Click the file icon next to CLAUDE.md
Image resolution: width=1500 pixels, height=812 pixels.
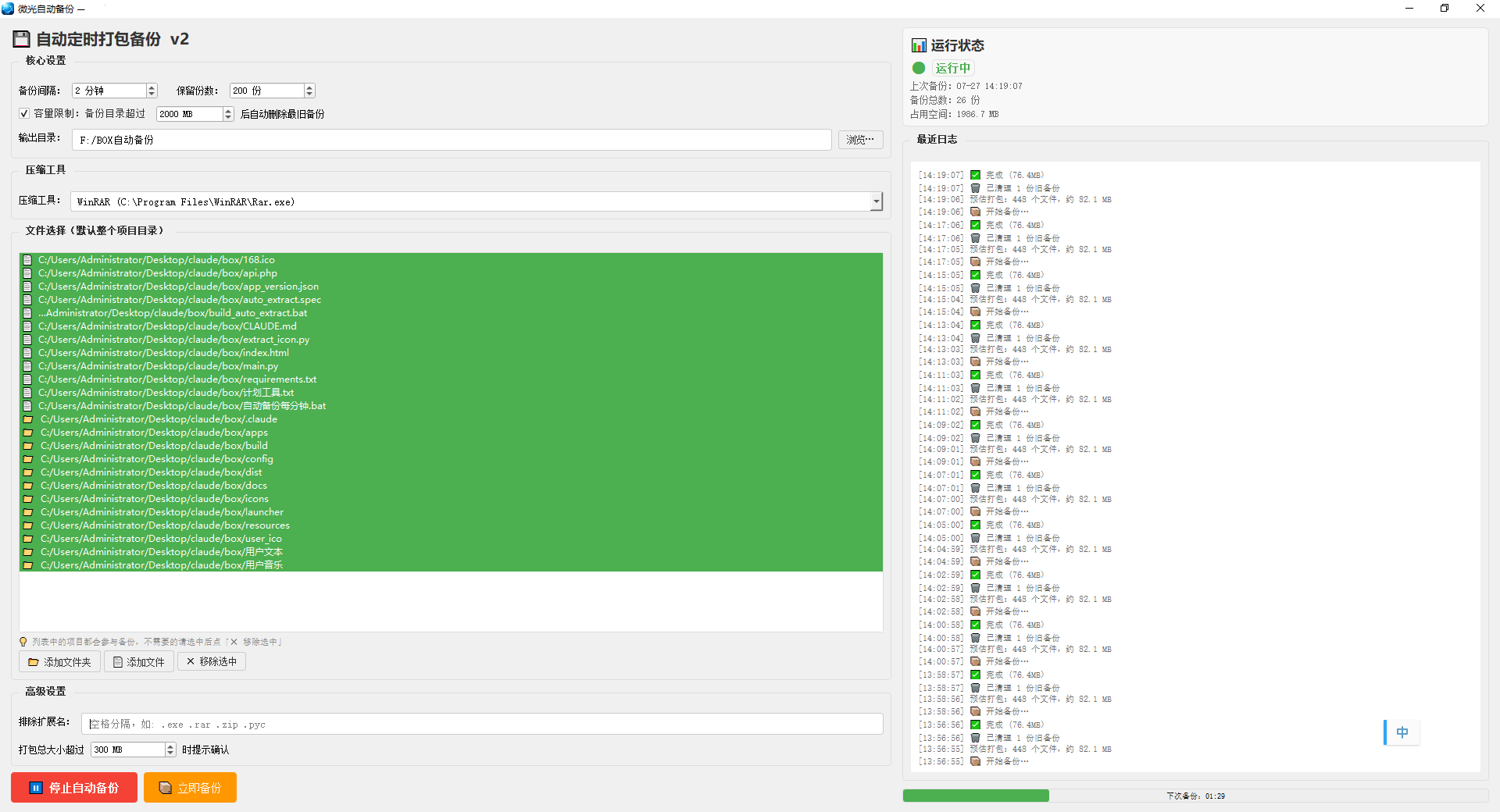point(27,326)
